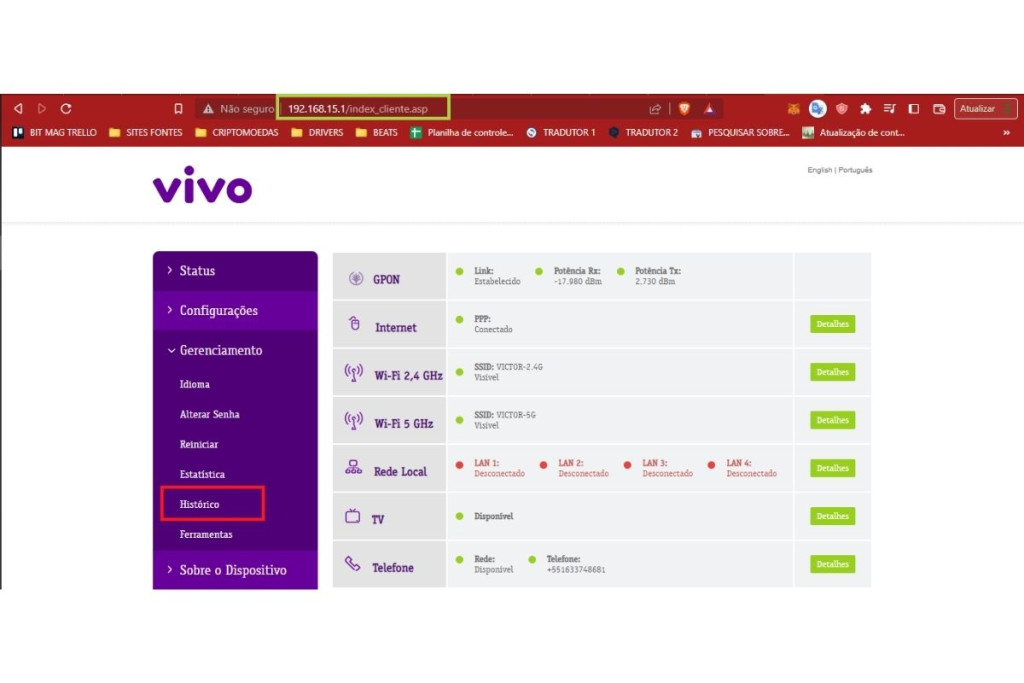Collapse the Gerenciamento section
This screenshot has height=683, width=1024.
coord(220,350)
